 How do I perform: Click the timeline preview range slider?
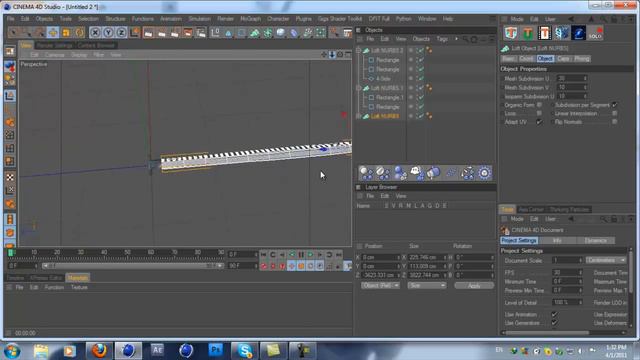click(x=133, y=266)
